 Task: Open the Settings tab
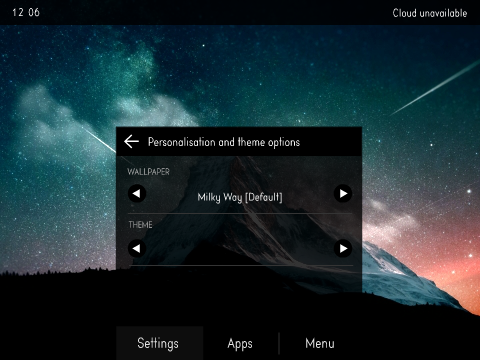(159, 343)
